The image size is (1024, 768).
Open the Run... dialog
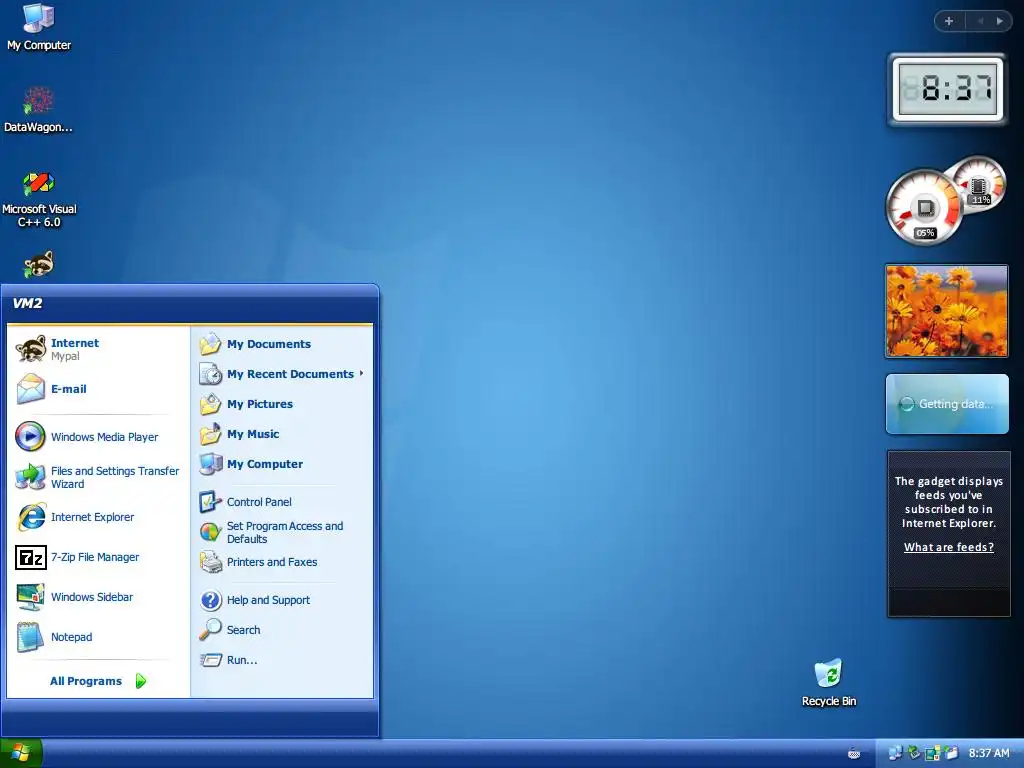tap(281, 660)
